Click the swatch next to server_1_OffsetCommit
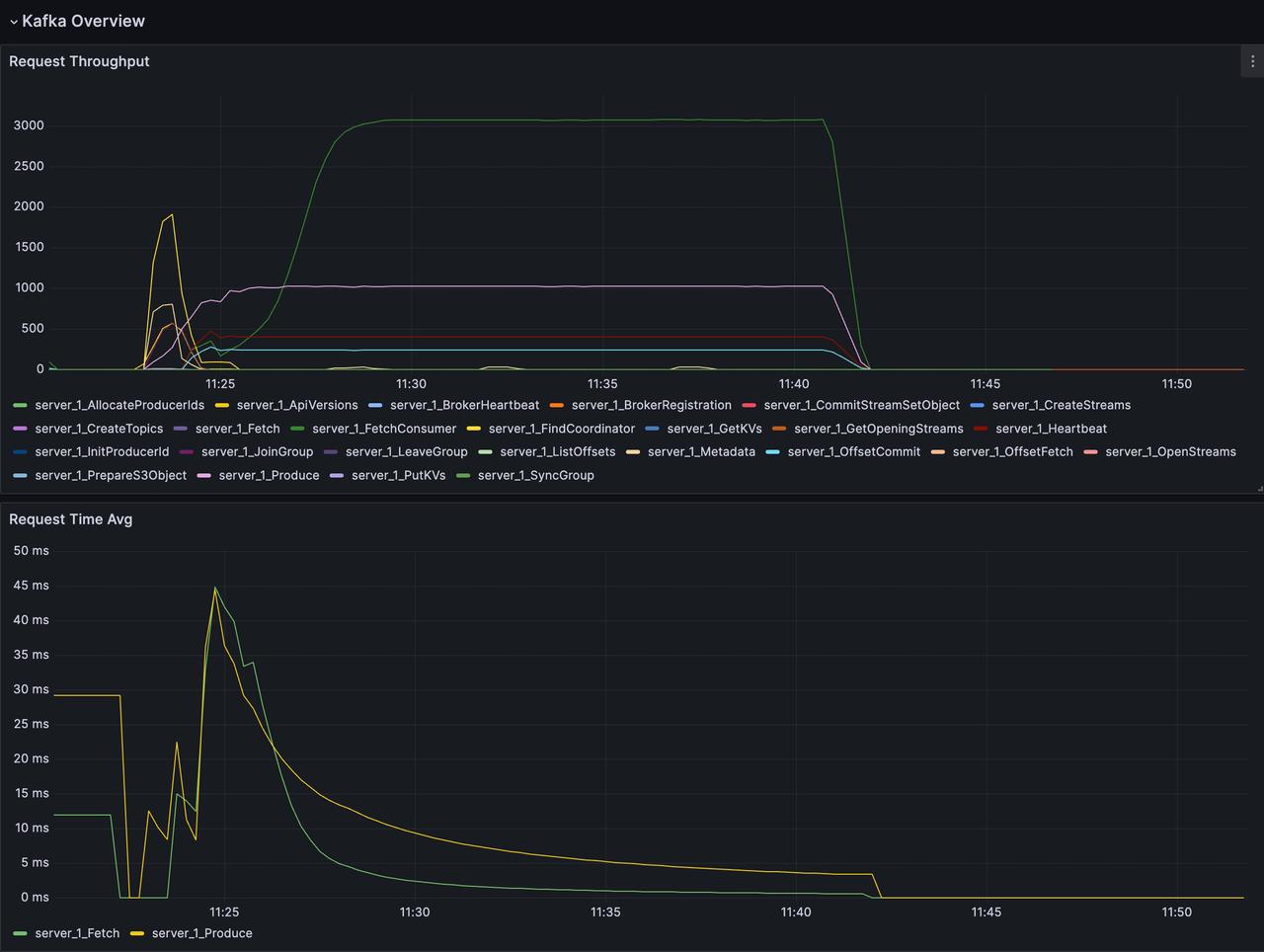1264x952 pixels. tap(772, 452)
